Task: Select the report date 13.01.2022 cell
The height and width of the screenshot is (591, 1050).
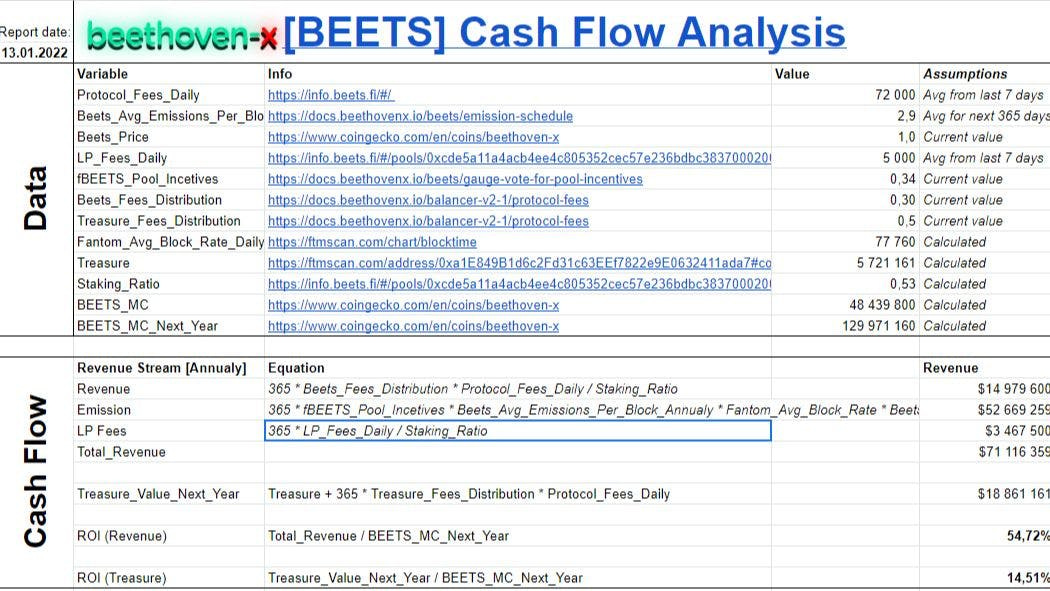Action: [x=35, y=53]
